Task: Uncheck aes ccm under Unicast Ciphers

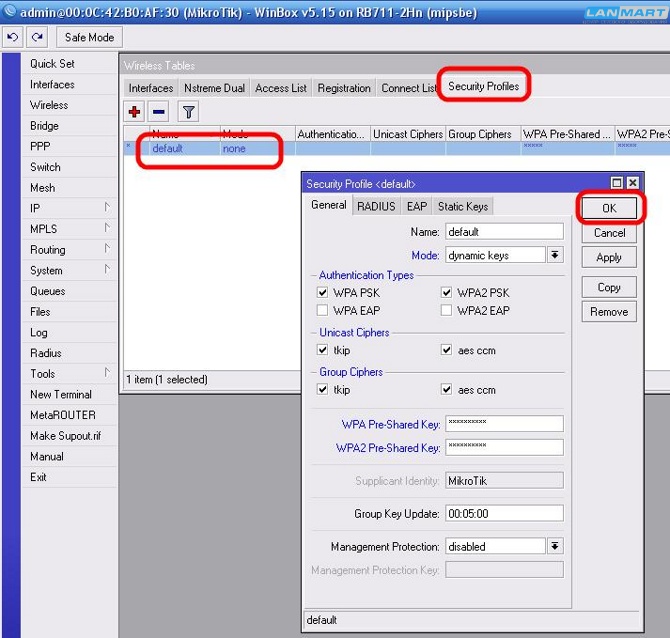Action: 447,350
